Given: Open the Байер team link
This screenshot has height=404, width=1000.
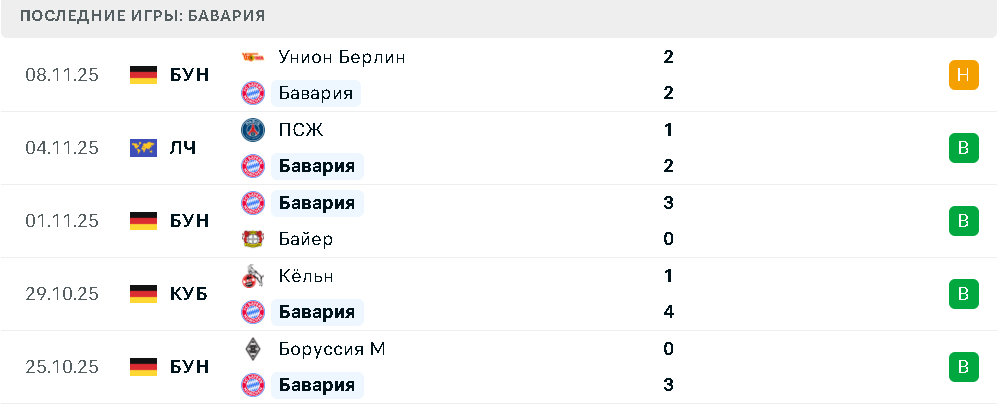Looking at the screenshot, I should coord(306,239).
